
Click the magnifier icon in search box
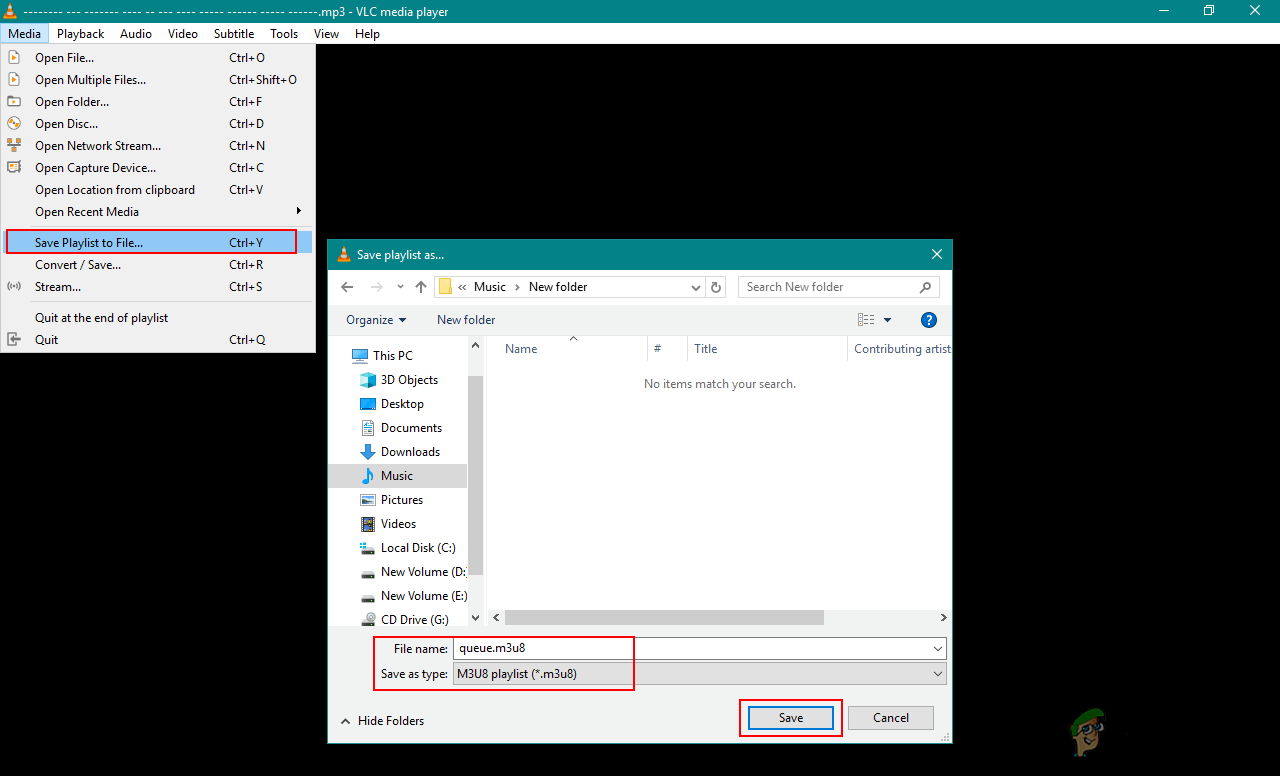925,287
